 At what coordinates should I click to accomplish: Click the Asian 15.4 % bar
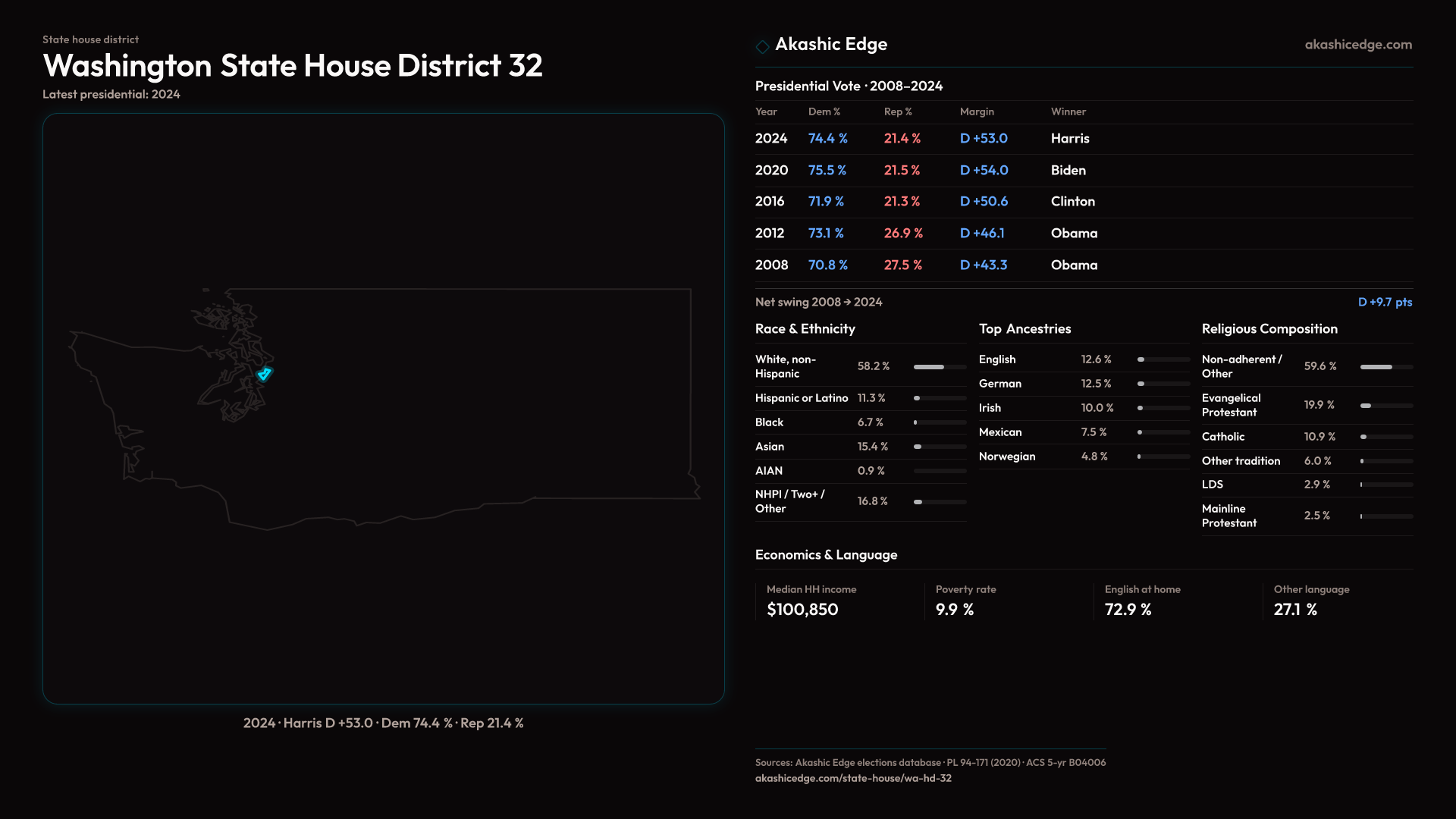(x=940, y=447)
